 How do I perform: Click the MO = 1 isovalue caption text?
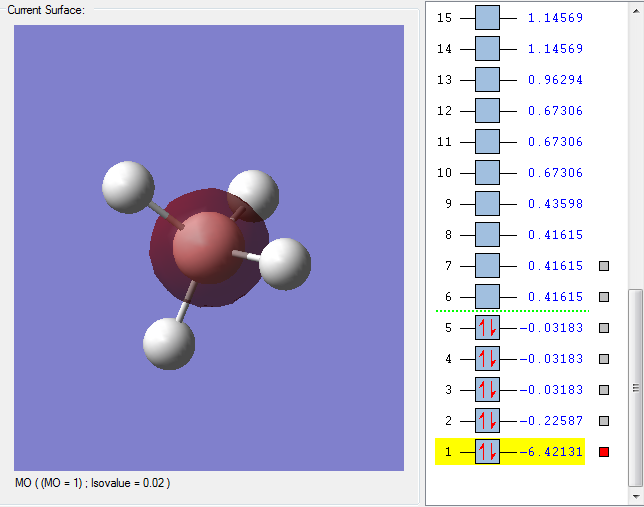pyautogui.click(x=92, y=483)
